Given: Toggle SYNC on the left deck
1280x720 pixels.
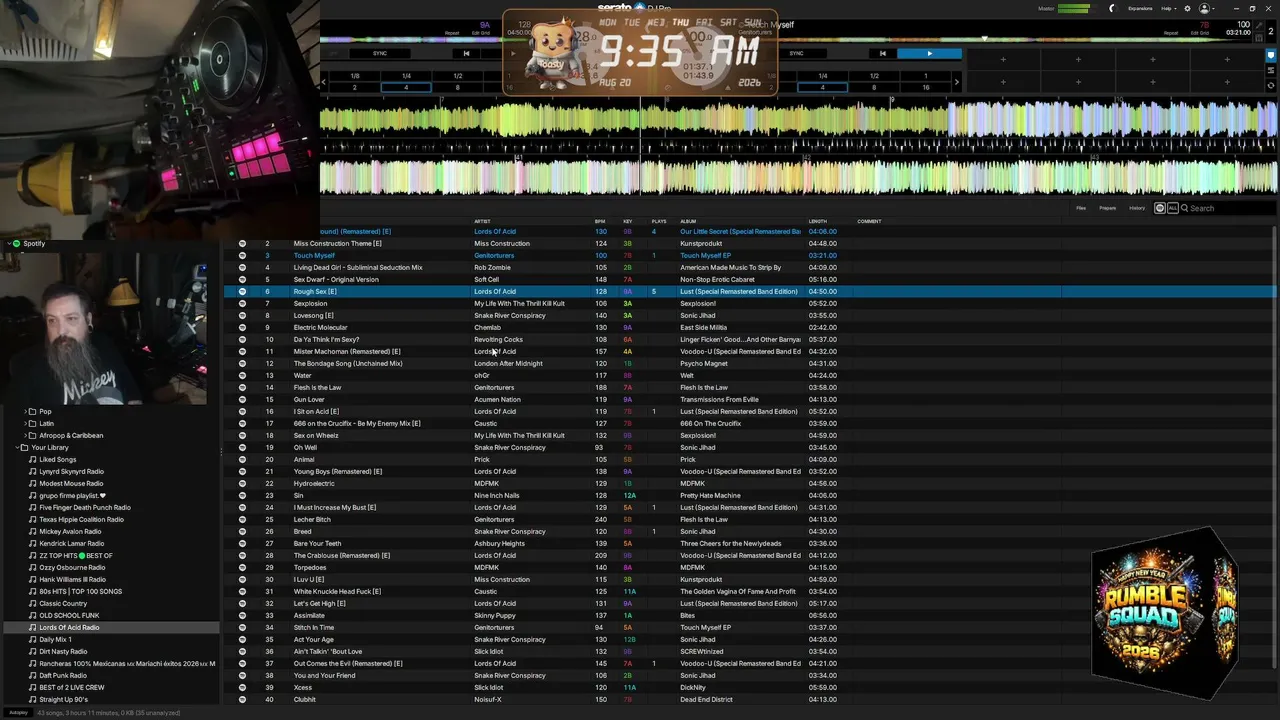Looking at the screenshot, I should point(380,53).
